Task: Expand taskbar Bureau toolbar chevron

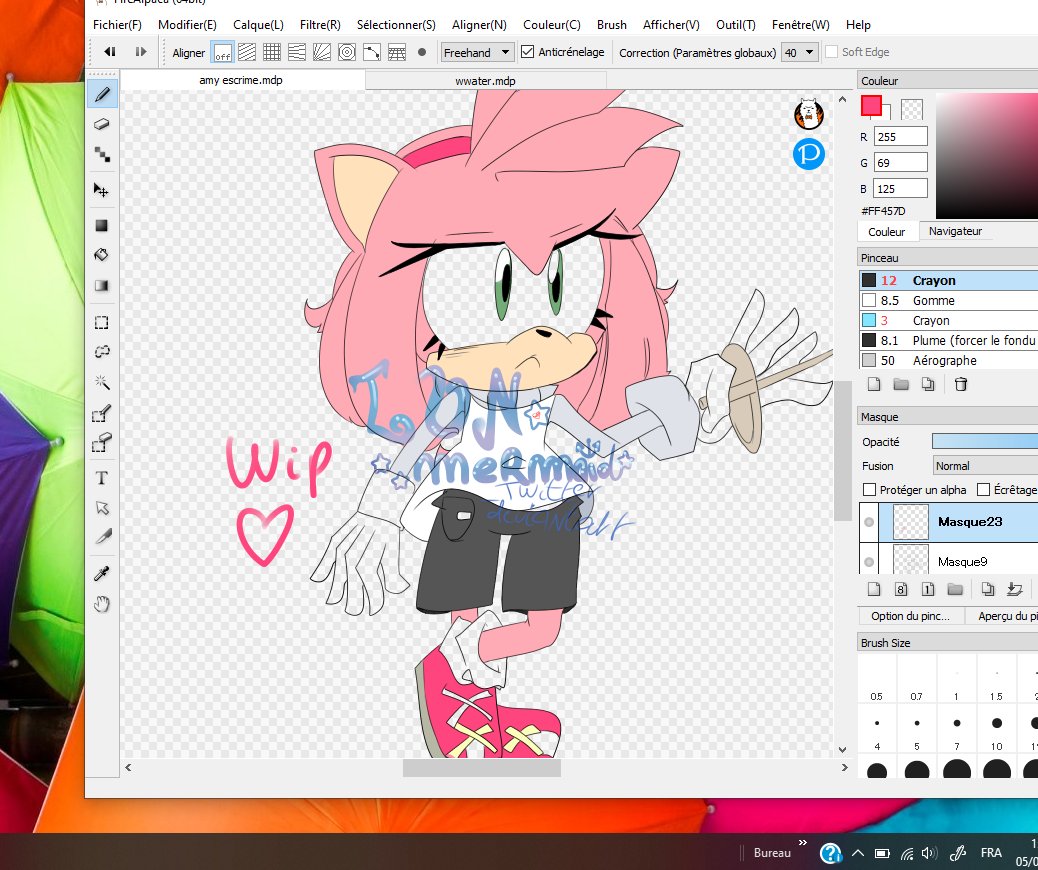Action: tap(803, 843)
